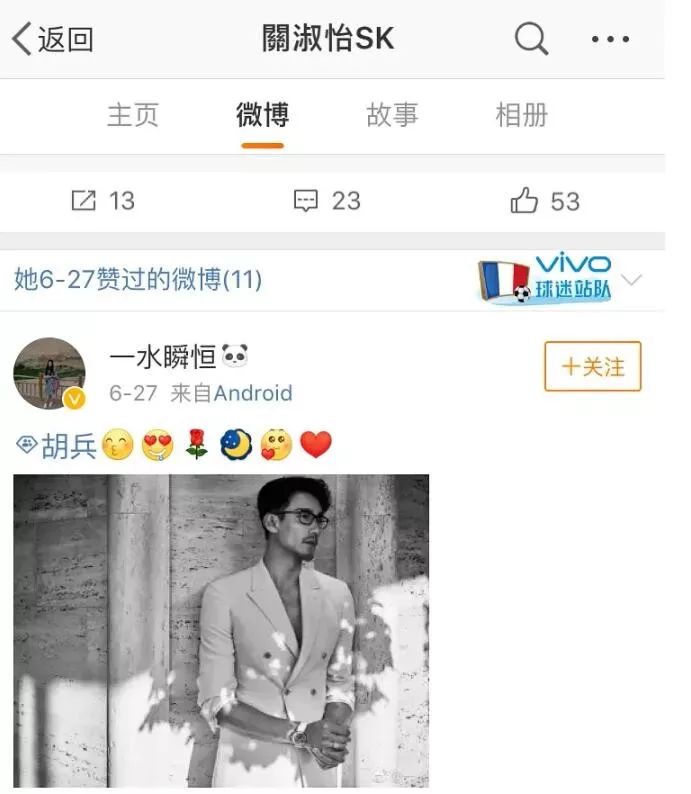Viewport: 691px width, 794px height.
Task: Tap the repost icon with 13
Action: click(x=84, y=201)
